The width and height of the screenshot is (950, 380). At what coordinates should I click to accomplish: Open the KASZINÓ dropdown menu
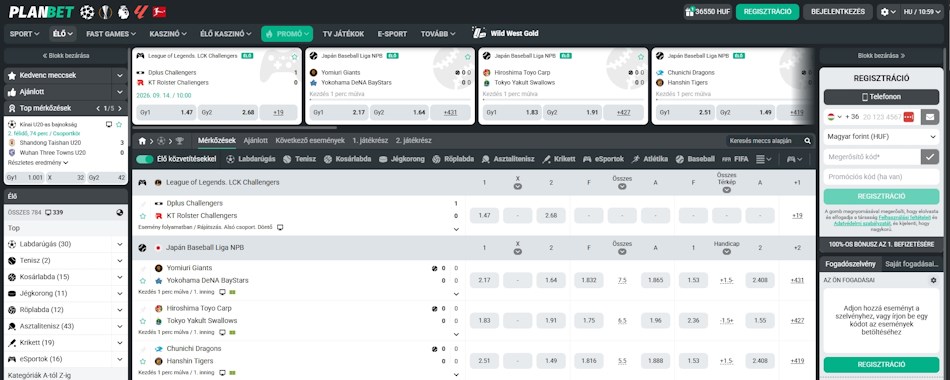coord(168,34)
